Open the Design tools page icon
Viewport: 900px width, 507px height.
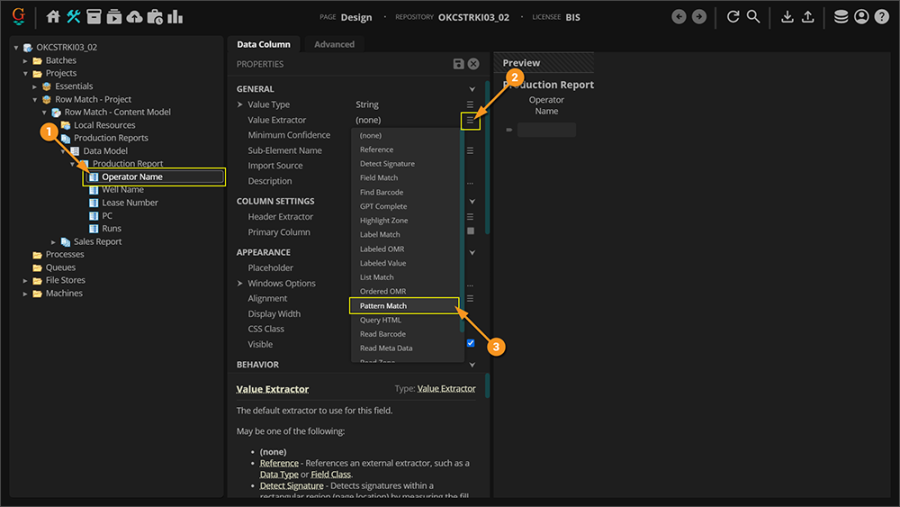pyautogui.click(x=74, y=17)
